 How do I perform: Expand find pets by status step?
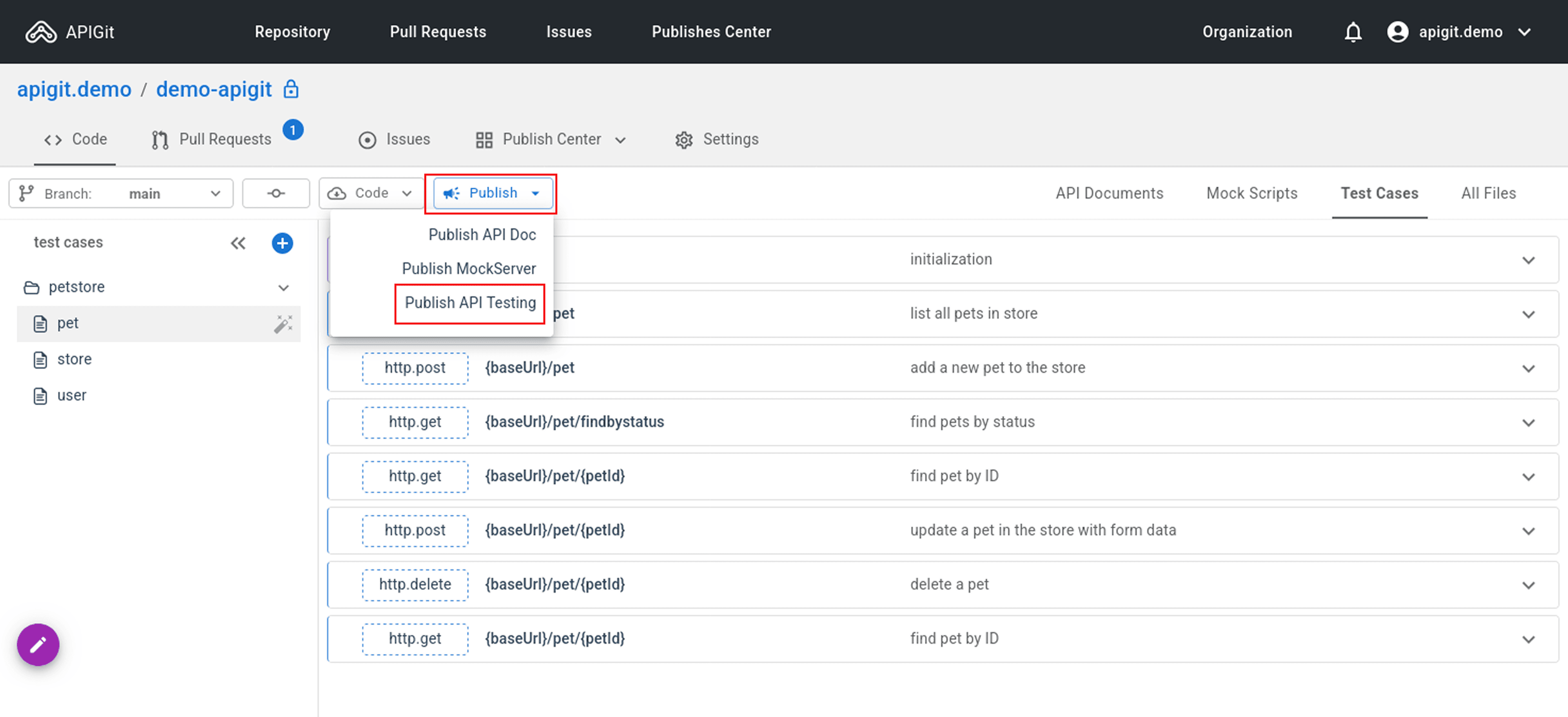click(x=1528, y=423)
